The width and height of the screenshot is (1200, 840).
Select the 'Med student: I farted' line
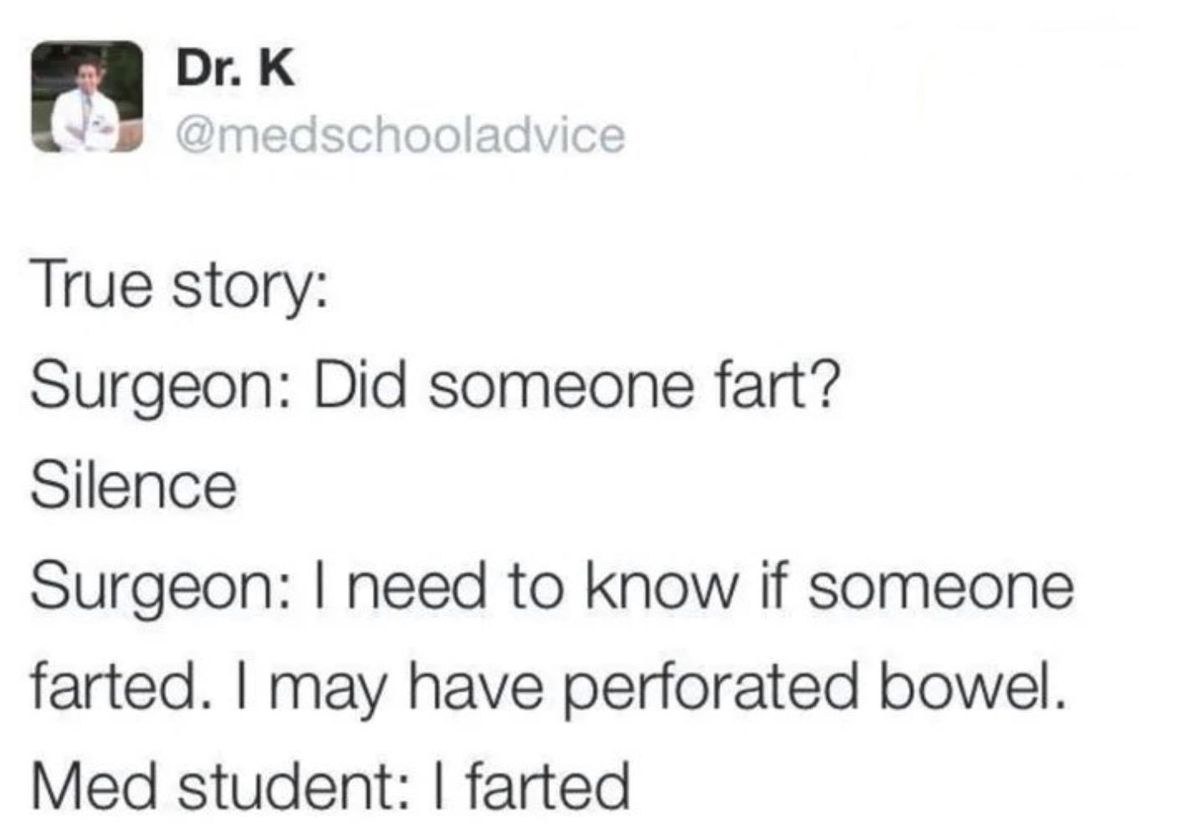[x=332, y=786]
